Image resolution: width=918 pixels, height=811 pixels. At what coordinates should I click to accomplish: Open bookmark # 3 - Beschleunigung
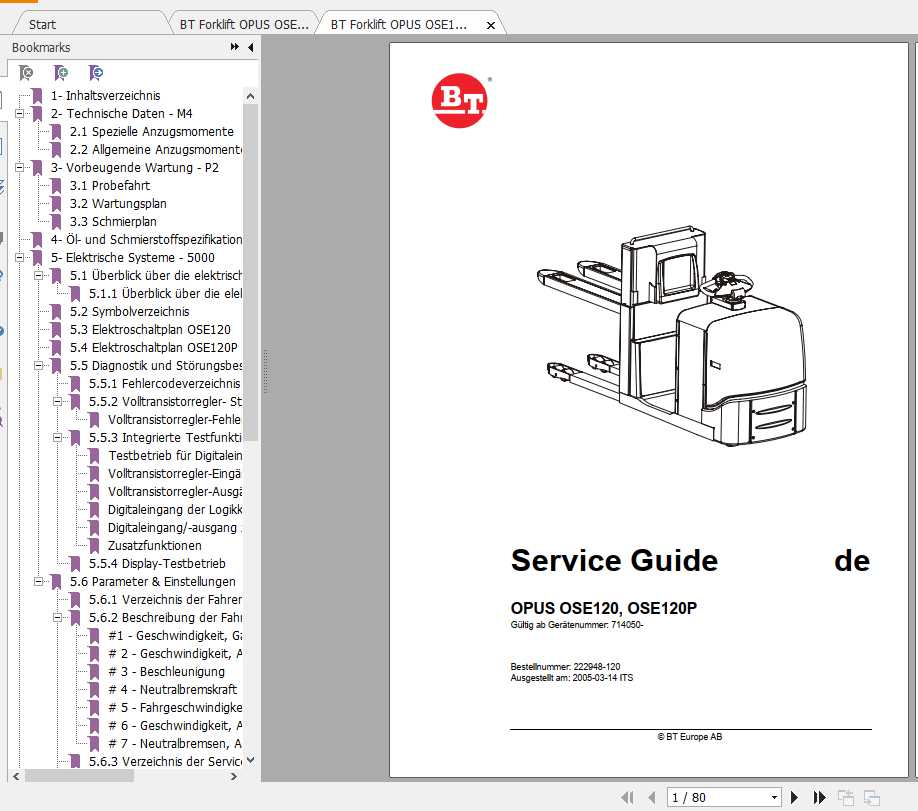(166, 672)
